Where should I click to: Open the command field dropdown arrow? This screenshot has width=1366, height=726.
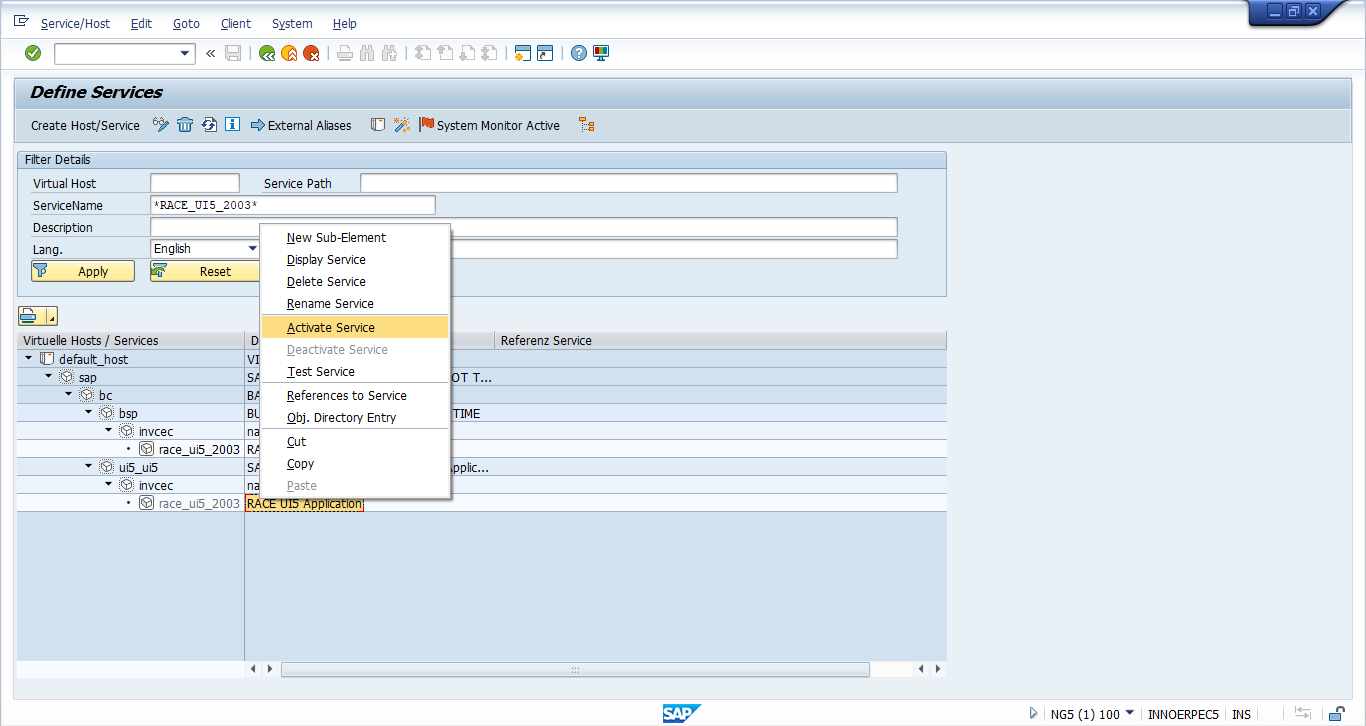pos(184,53)
